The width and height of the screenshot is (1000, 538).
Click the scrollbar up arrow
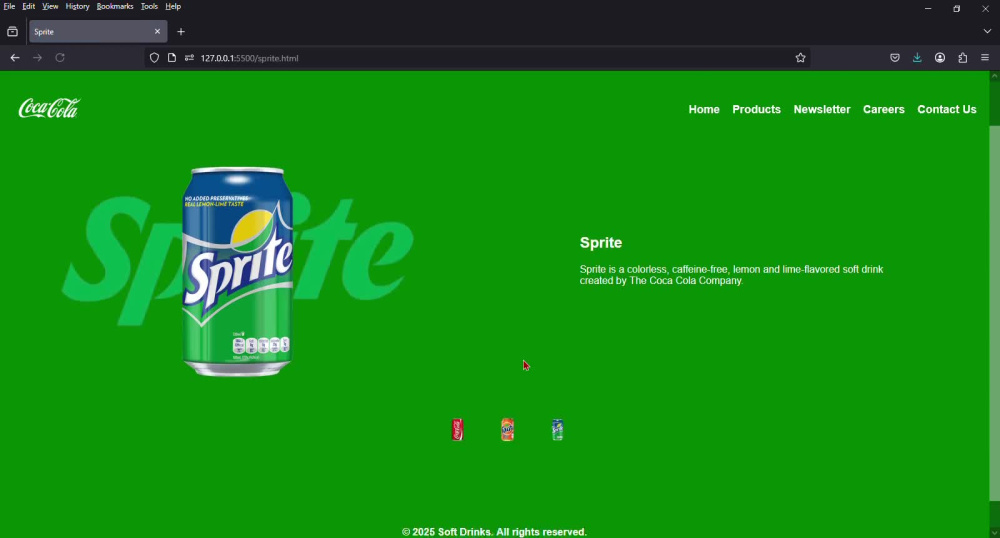[994, 76]
